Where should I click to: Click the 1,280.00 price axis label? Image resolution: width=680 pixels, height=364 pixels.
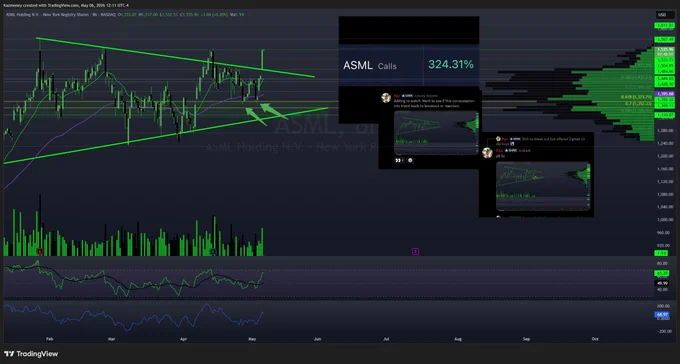click(665, 130)
